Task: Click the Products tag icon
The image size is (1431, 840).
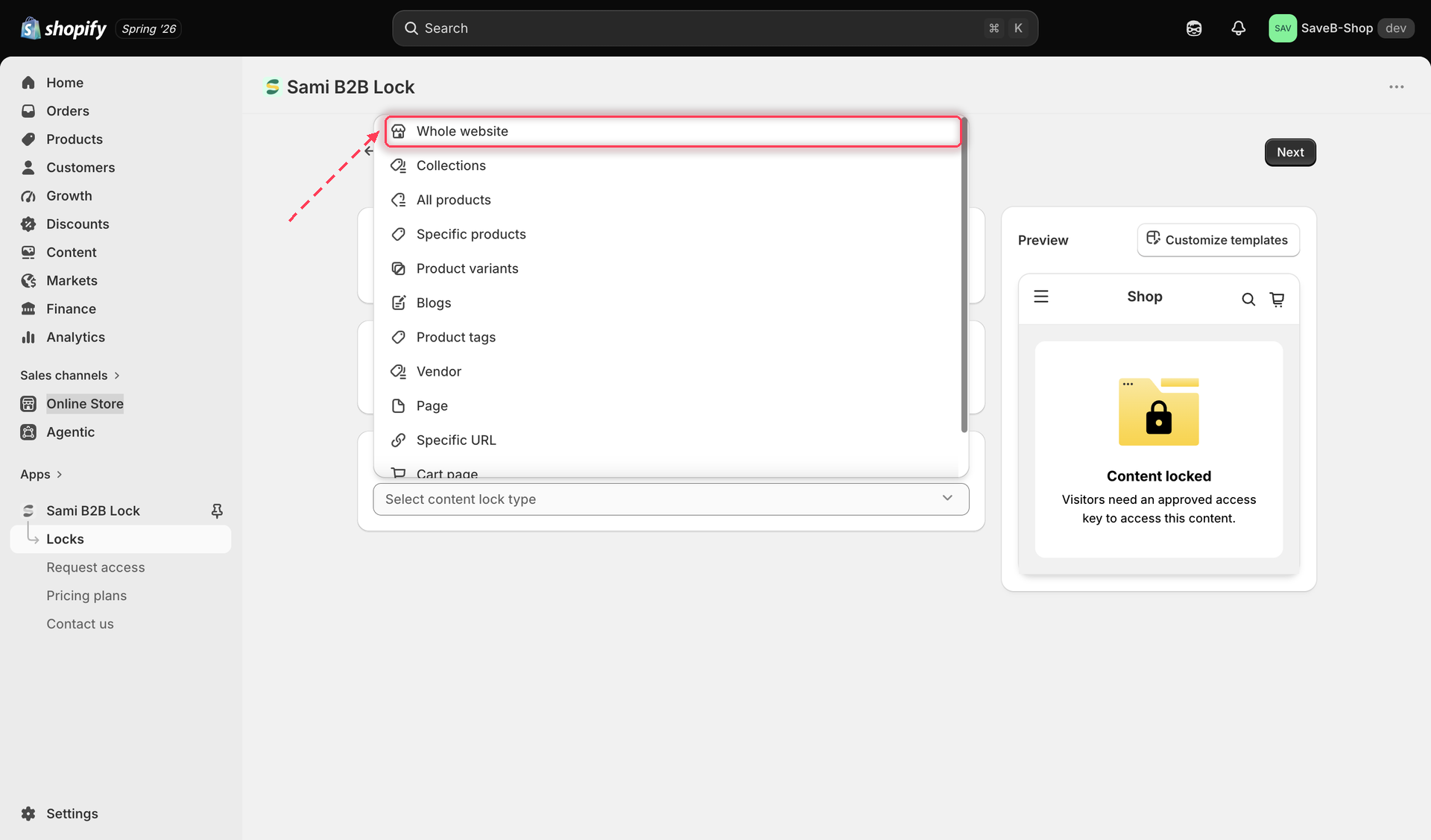Action: [x=28, y=139]
